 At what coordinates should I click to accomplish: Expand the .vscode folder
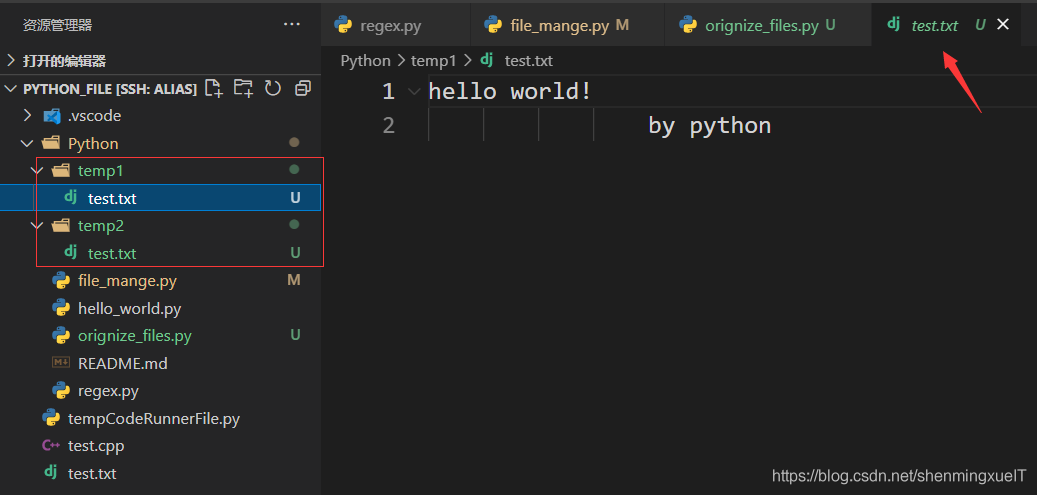pos(28,116)
